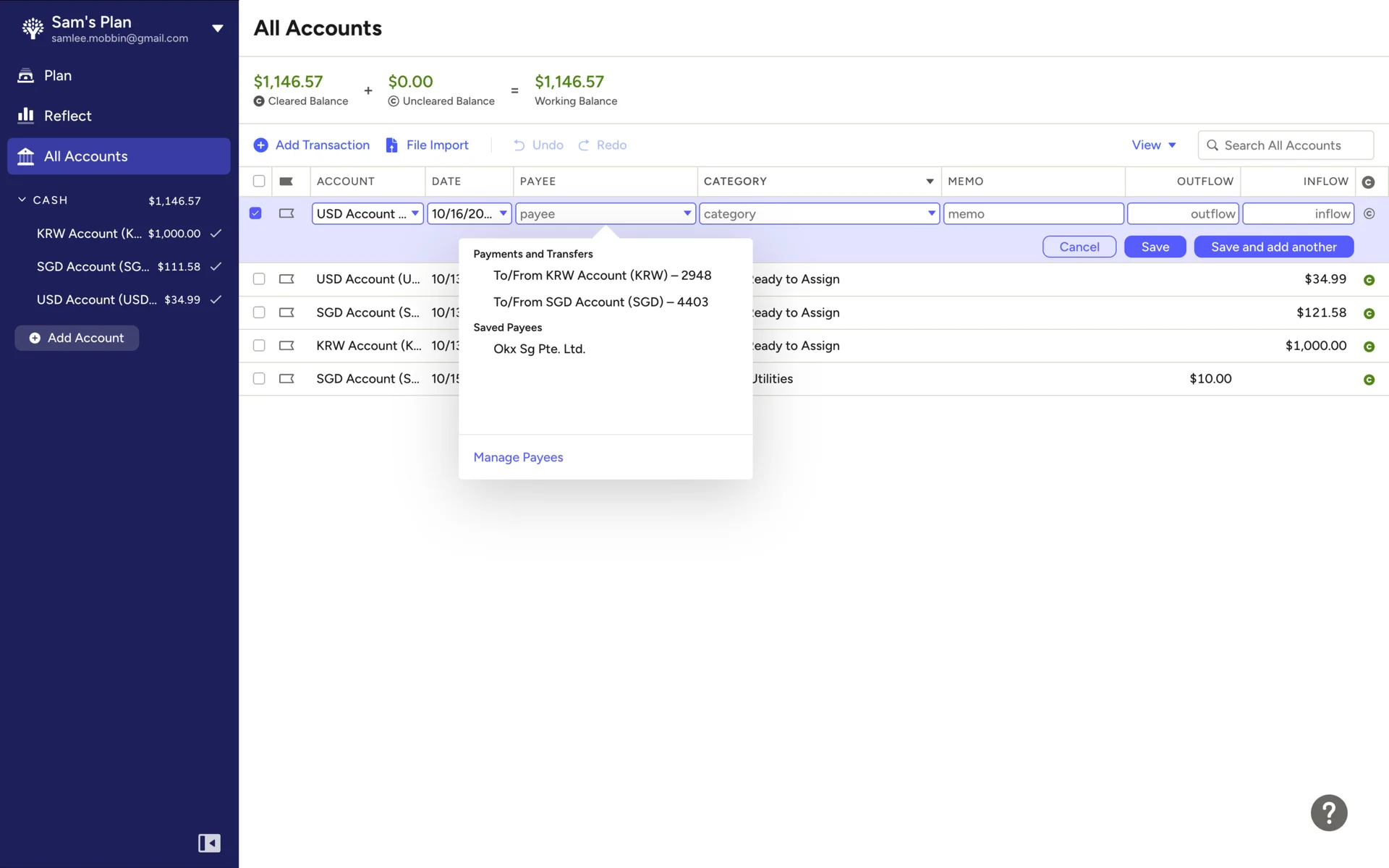Collapse the sidebar with the bottom-left panel icon
This screenshot has height=868, width=1389.
click(209, 843)
